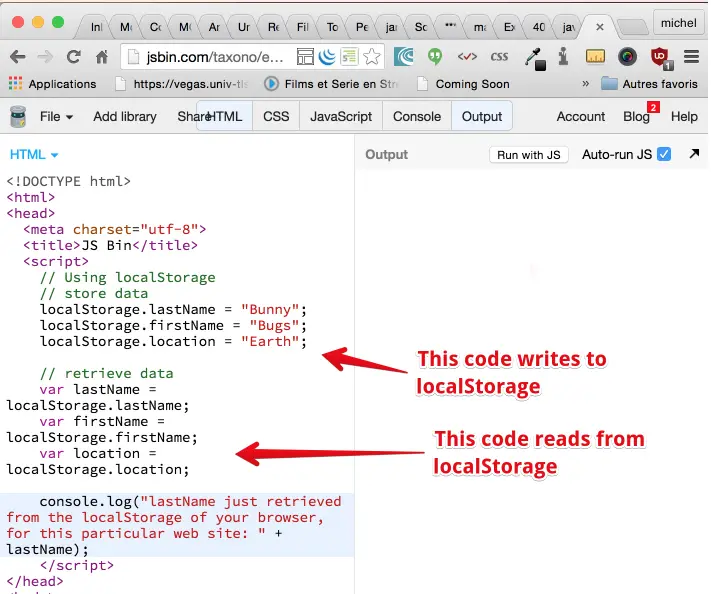Hide the Output panel toggle
711x594 pixels.
[x=481, y=116]
